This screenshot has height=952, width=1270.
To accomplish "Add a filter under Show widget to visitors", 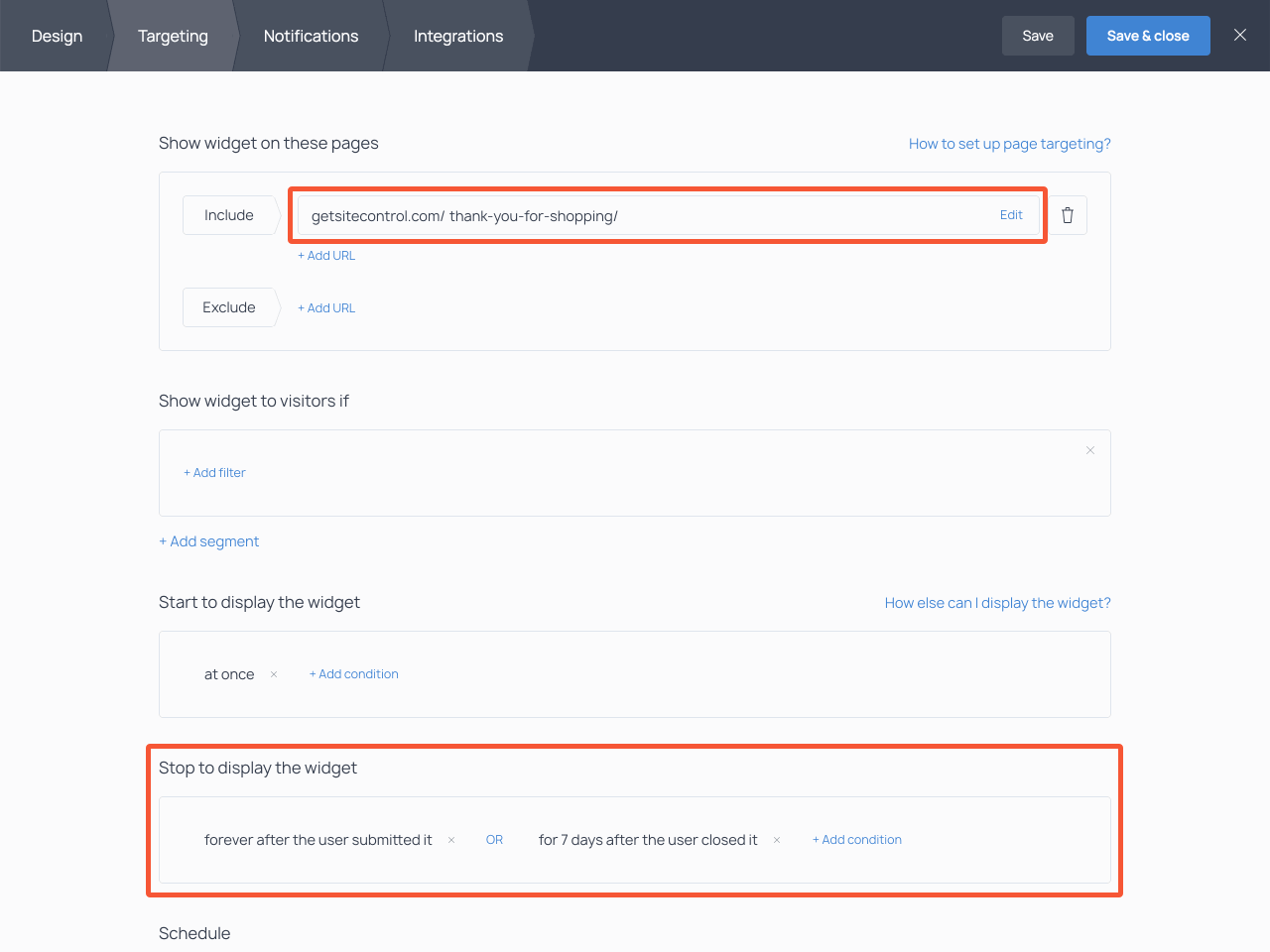I will (x=214, y=473).
